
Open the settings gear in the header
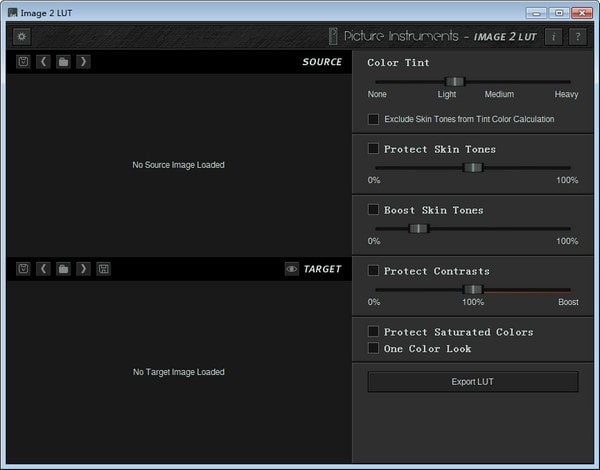[x=22, y=36]
